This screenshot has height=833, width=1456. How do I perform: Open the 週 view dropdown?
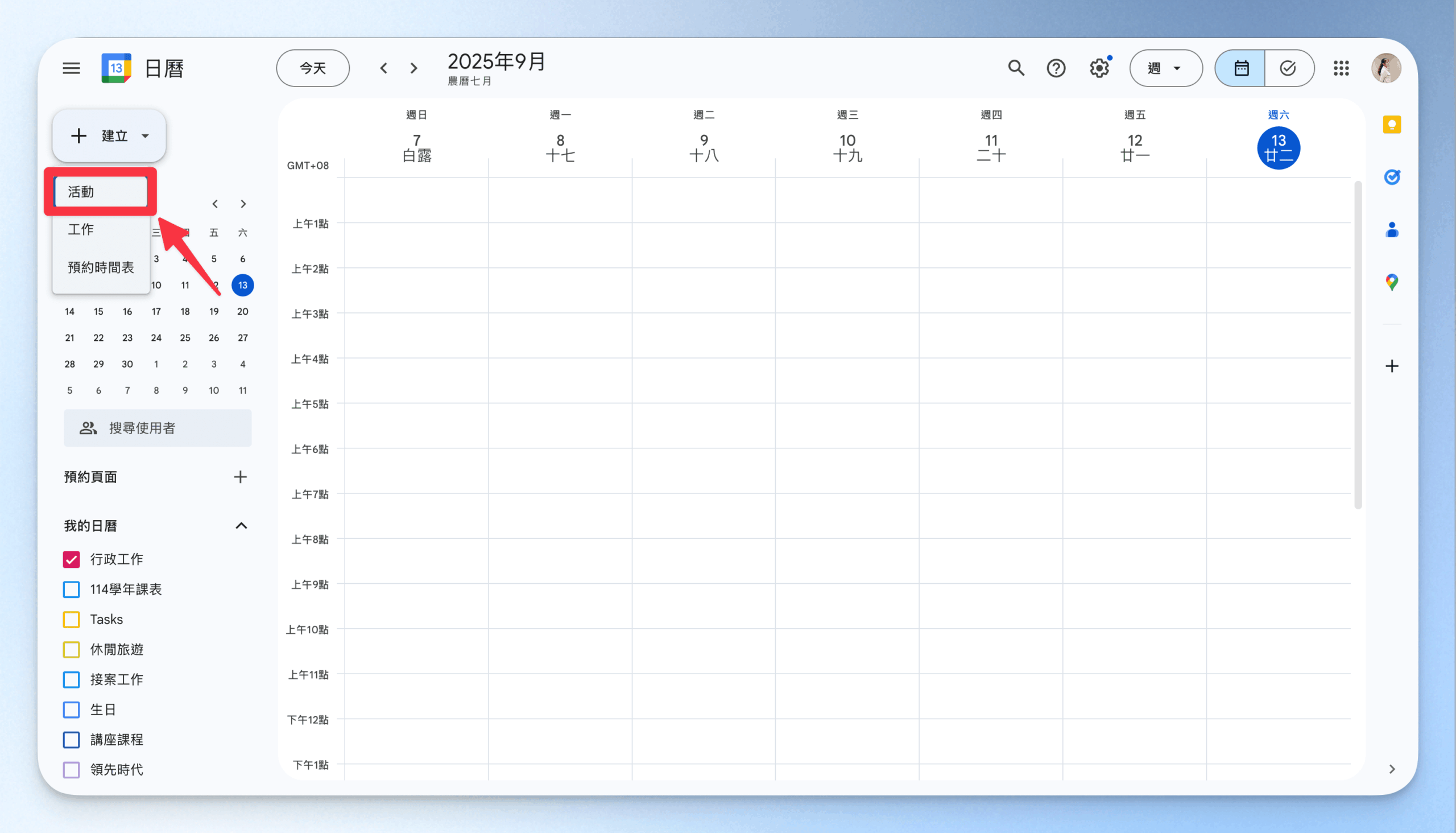point(1165,68)
